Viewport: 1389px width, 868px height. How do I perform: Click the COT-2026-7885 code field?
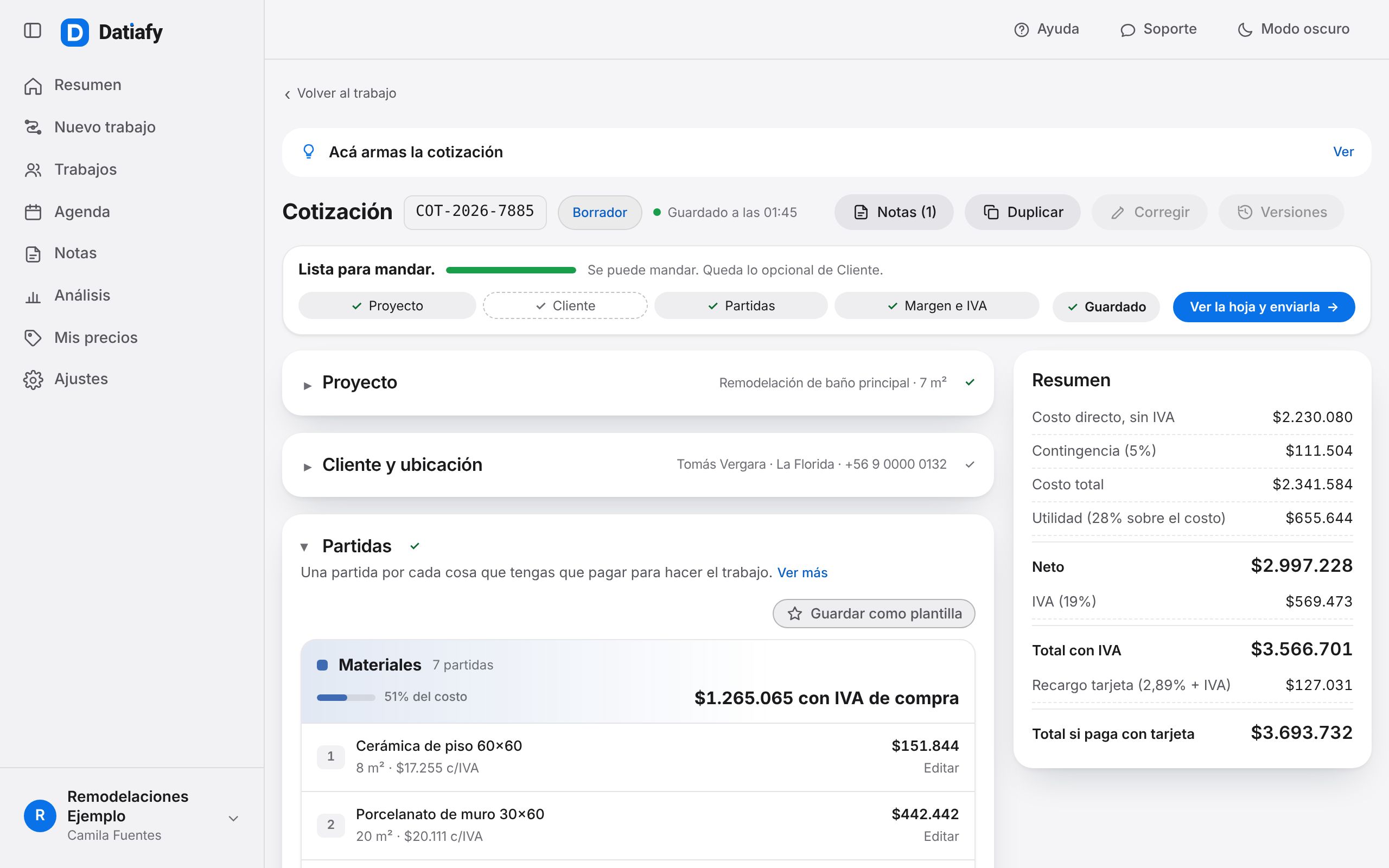(x=475, y=212)
